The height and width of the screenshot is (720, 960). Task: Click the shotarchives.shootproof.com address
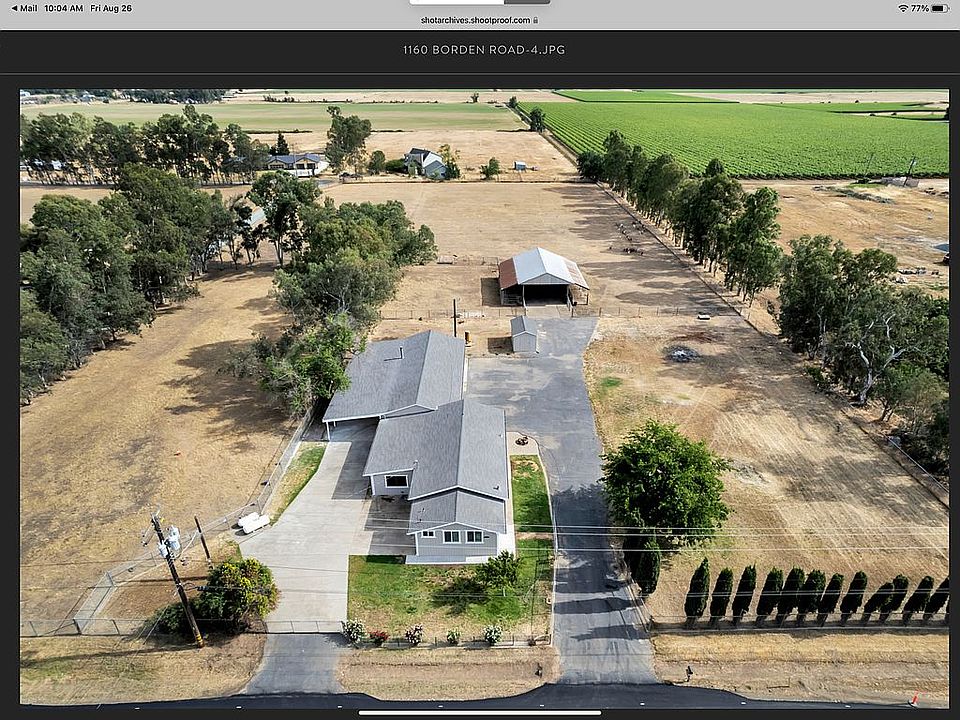pos(474,20)
